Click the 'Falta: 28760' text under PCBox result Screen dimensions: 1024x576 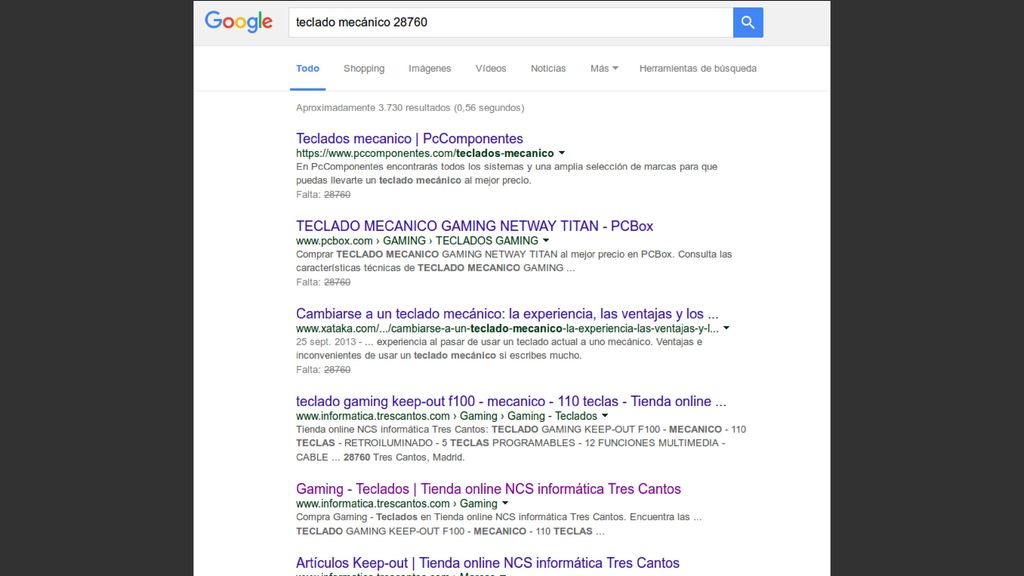[x=323, y=282]
